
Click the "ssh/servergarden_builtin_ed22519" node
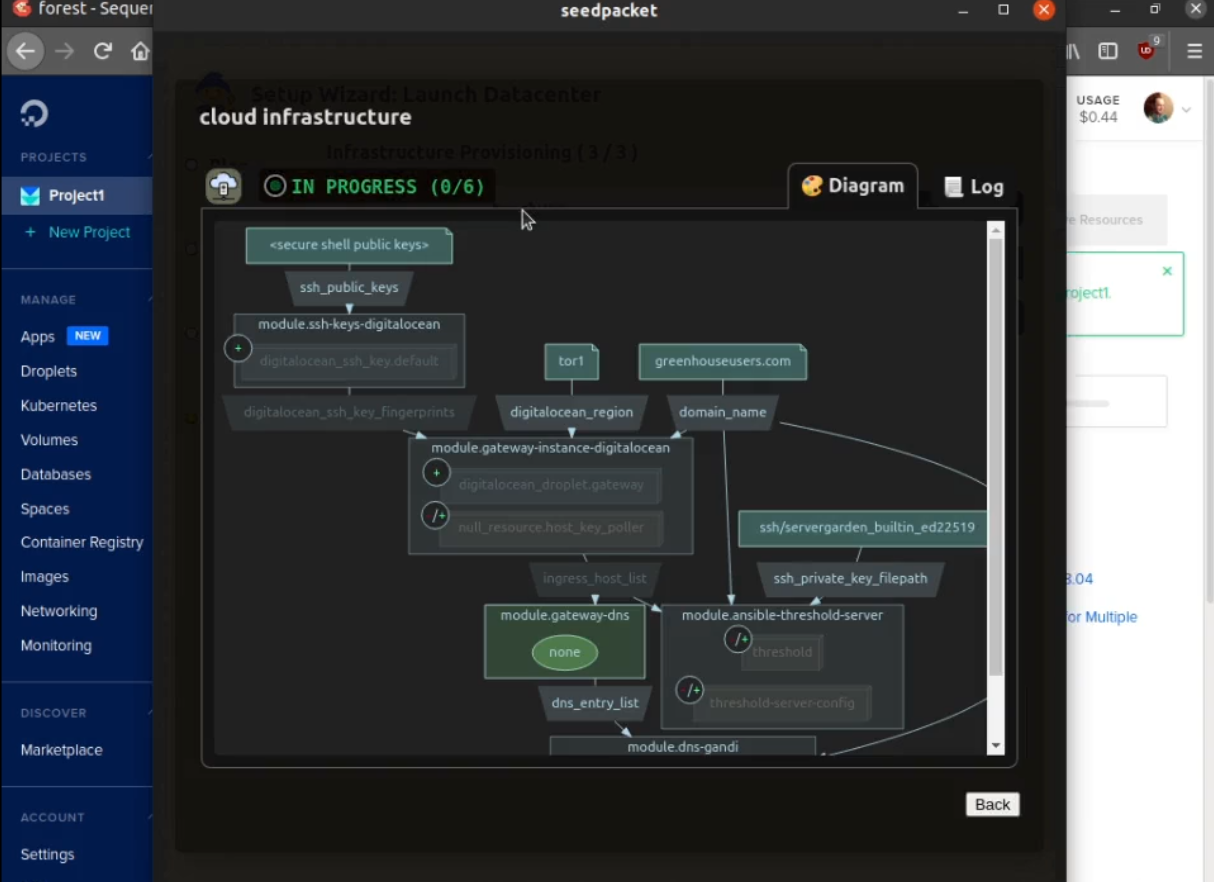[863, 528]
